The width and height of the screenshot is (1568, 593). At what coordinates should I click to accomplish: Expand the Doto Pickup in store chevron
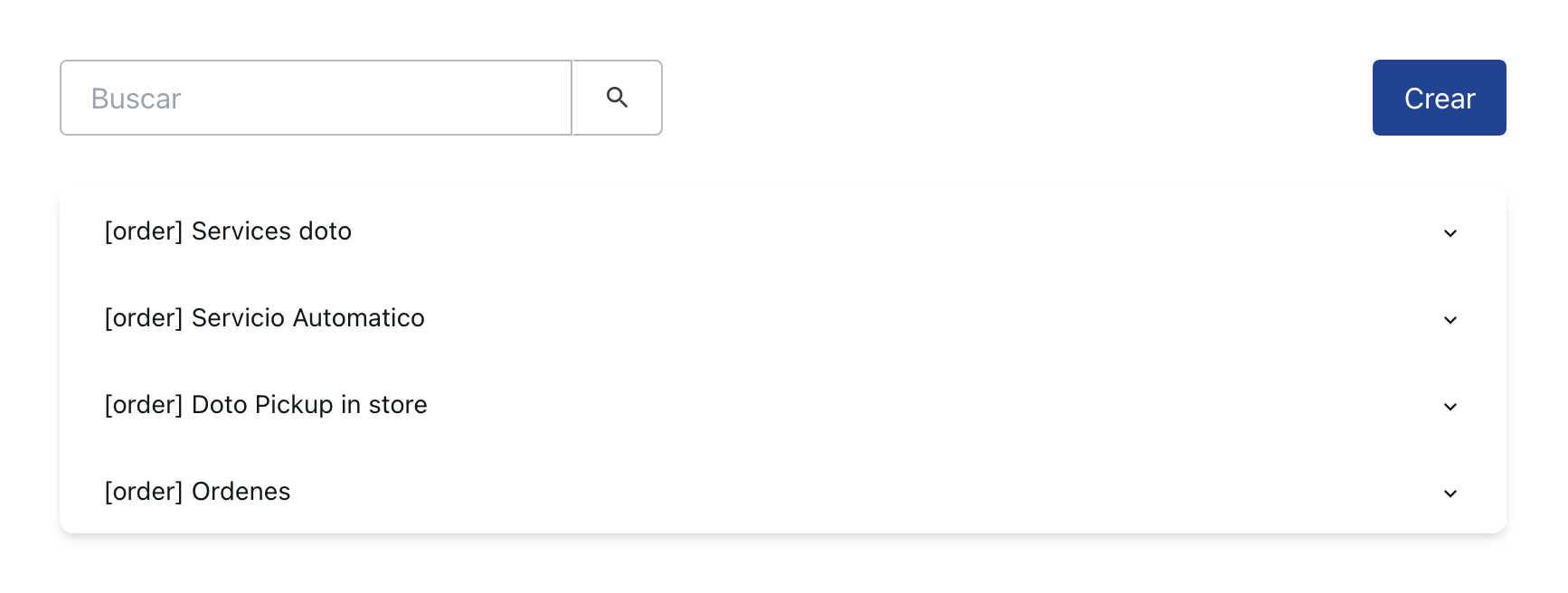1450,407
